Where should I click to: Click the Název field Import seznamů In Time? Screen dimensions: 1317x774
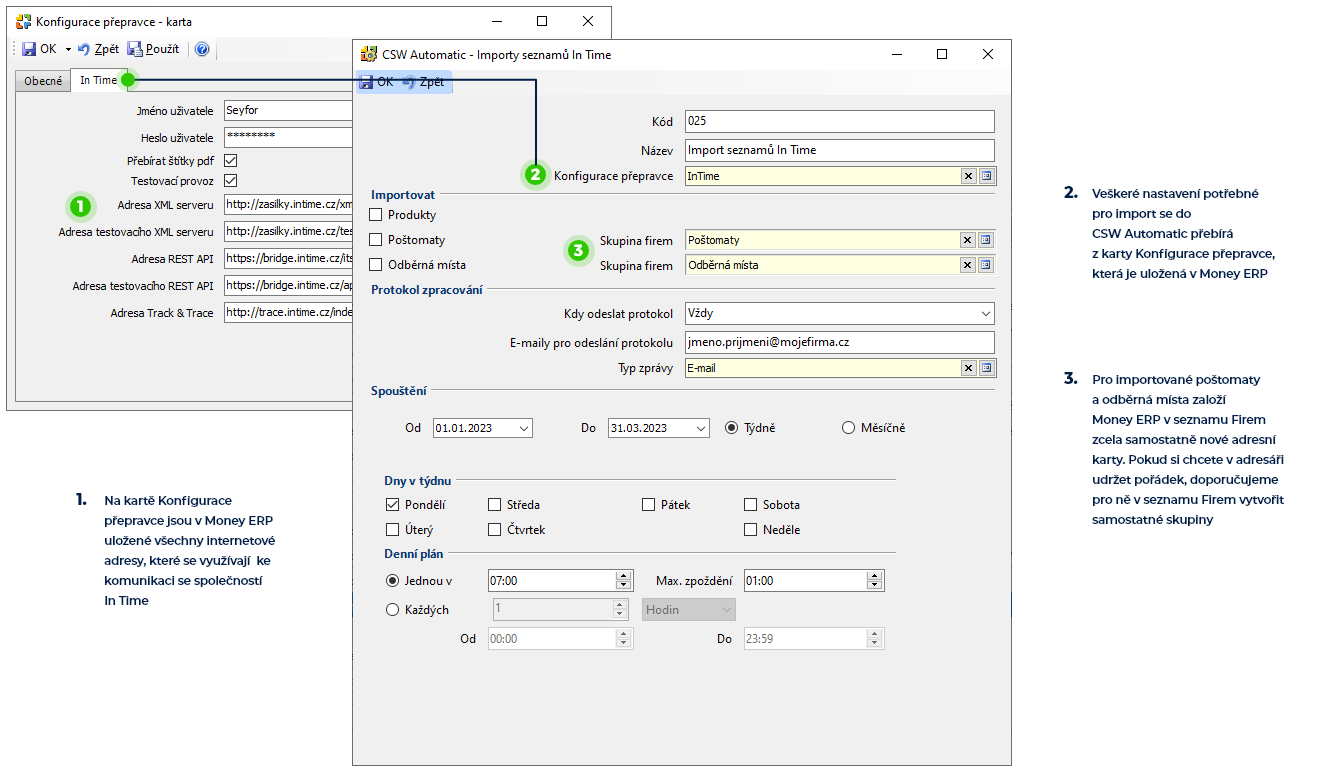click(840, 150)
